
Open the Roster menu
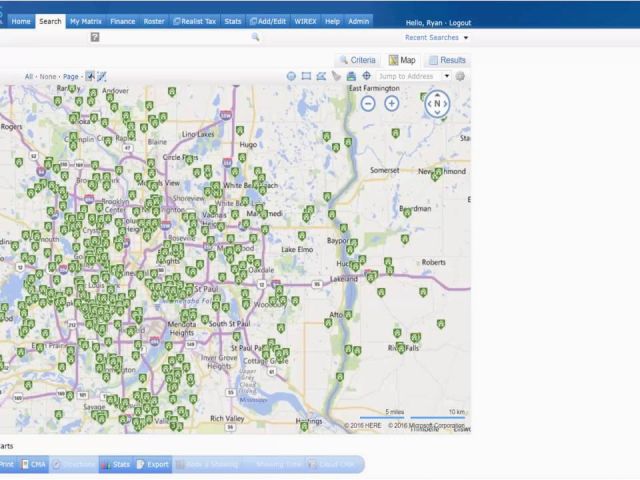154,21
